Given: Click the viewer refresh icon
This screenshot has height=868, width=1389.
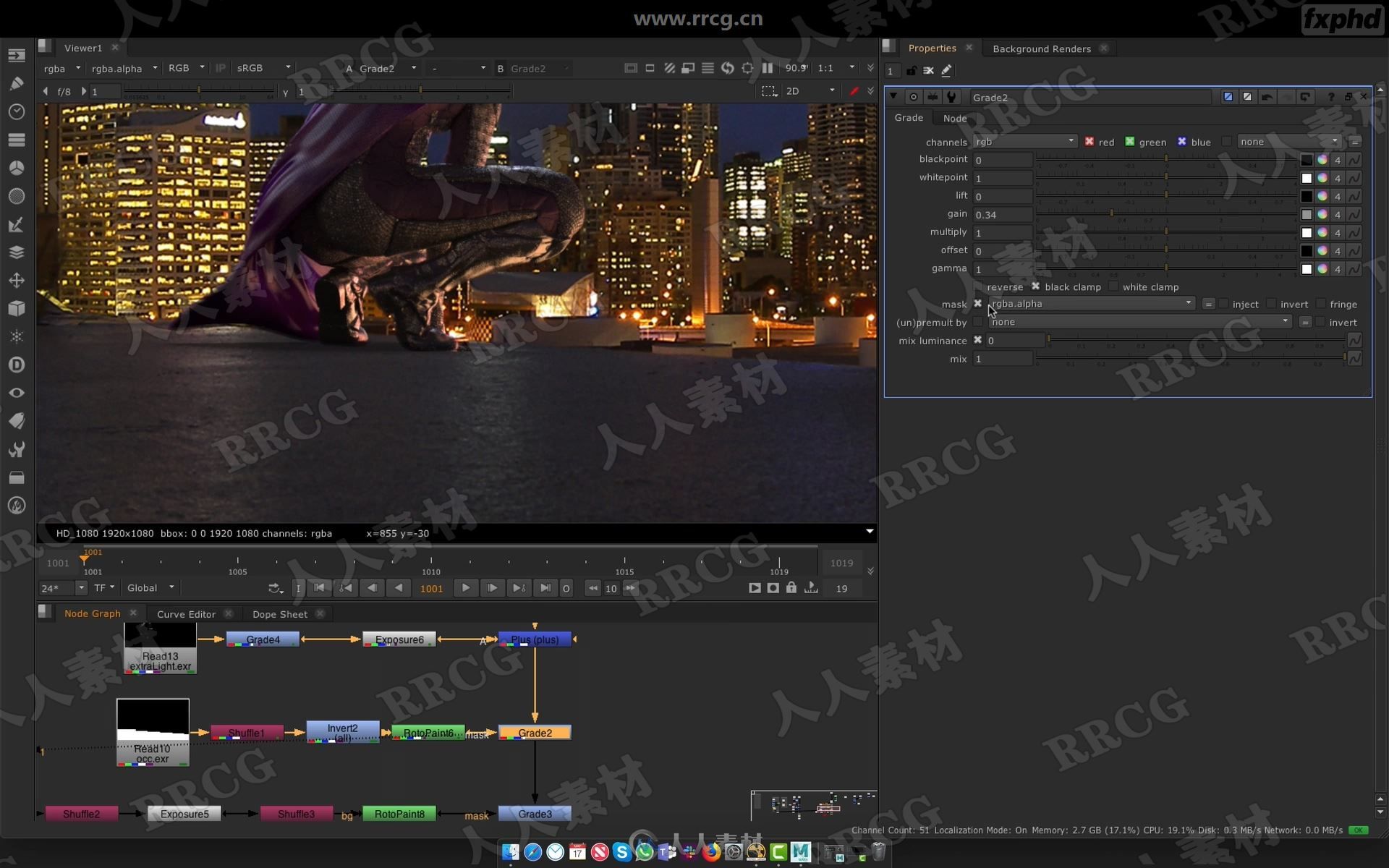Looking at the screenshot, I should (x=728, y=68).
